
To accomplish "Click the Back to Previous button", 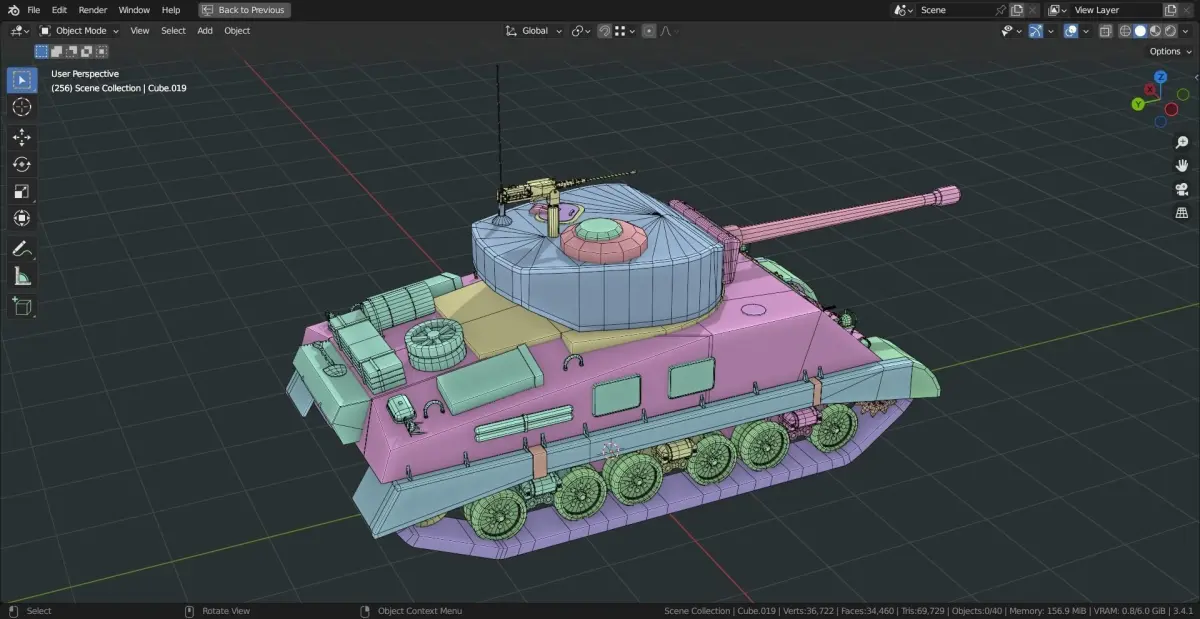I will [245, 10].
